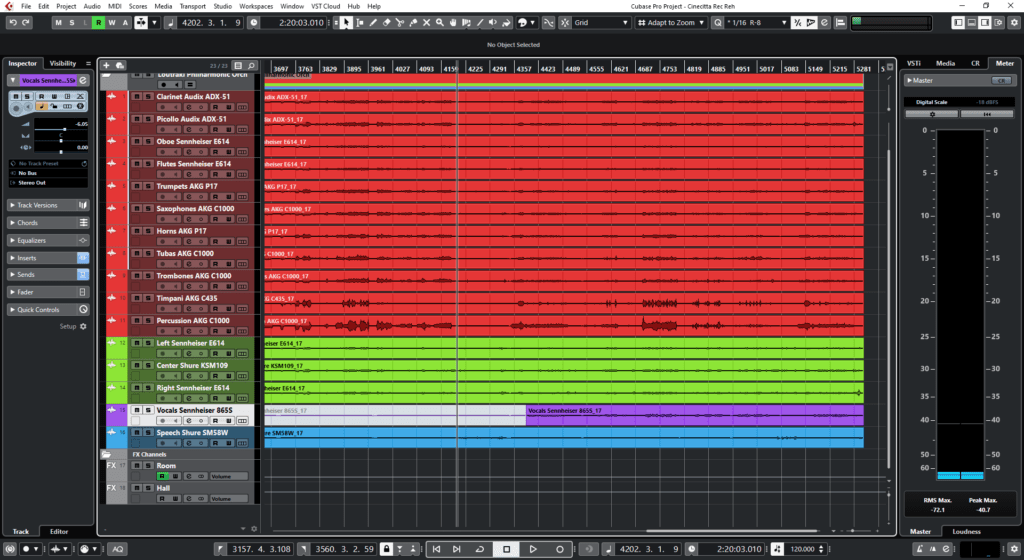Open the Transport menu

193,6
